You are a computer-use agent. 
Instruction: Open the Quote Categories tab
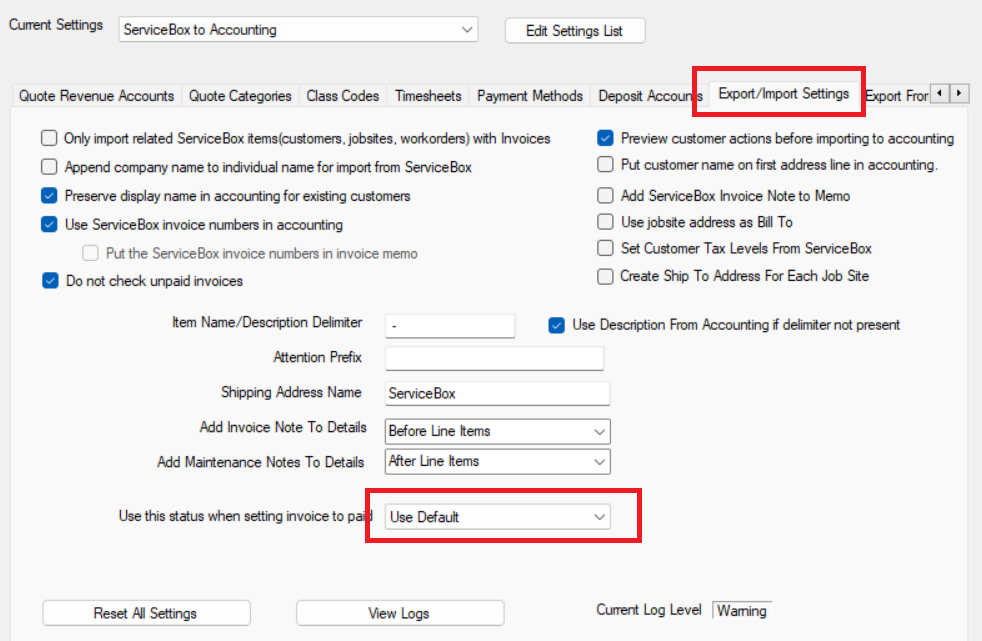pyautogui.click(x=240, y=96)
